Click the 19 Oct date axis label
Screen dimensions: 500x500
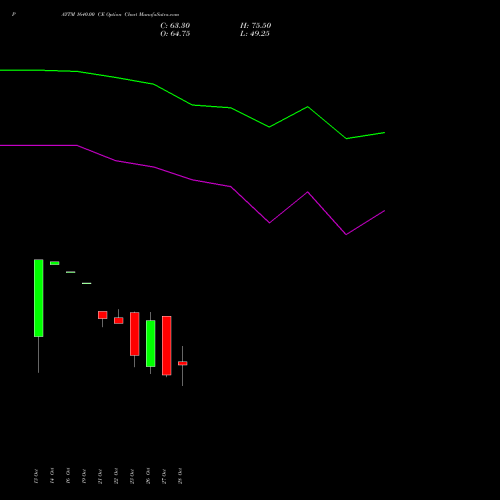tap(84, 476)
